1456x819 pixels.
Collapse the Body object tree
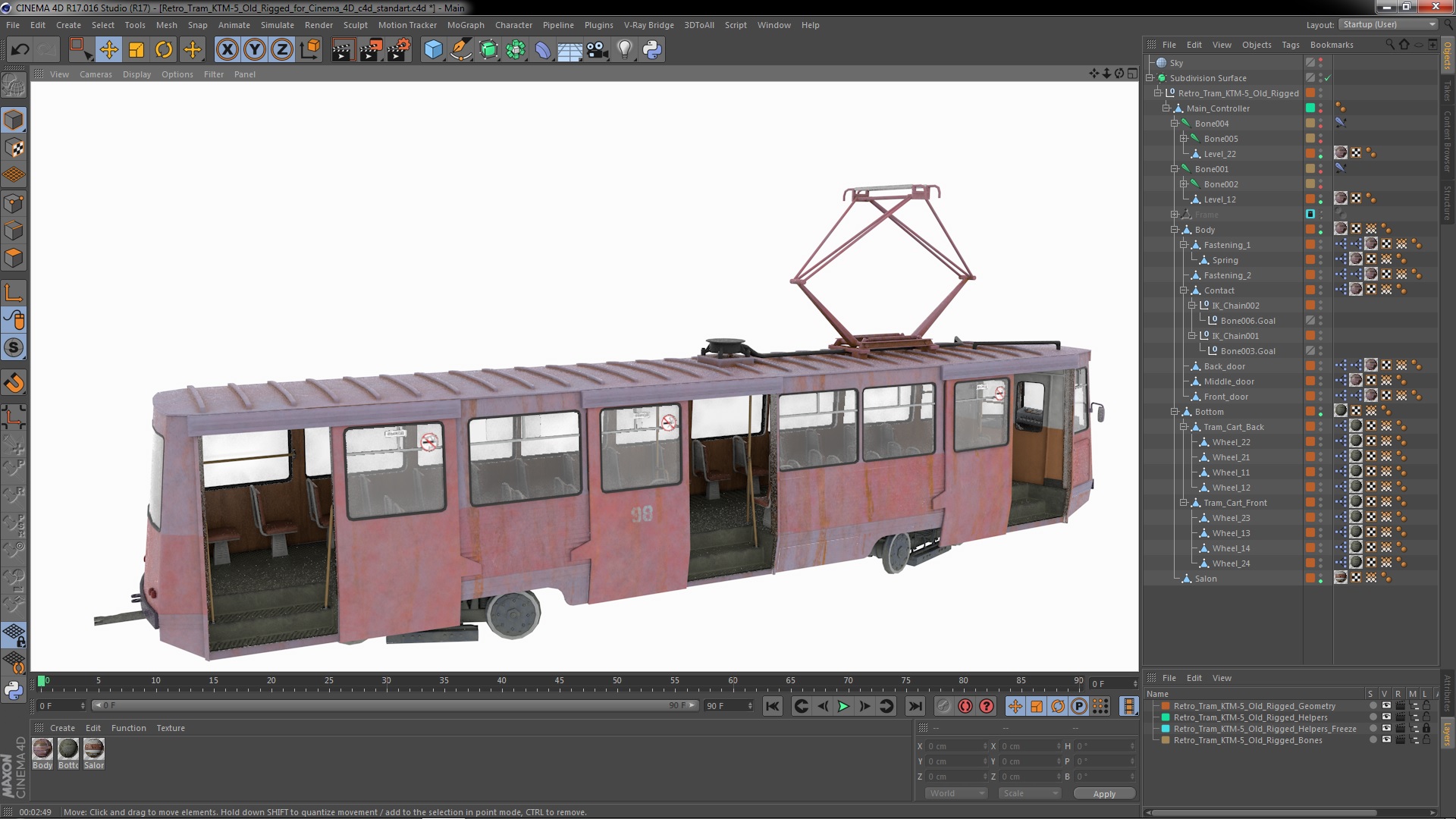point(1175,230)
